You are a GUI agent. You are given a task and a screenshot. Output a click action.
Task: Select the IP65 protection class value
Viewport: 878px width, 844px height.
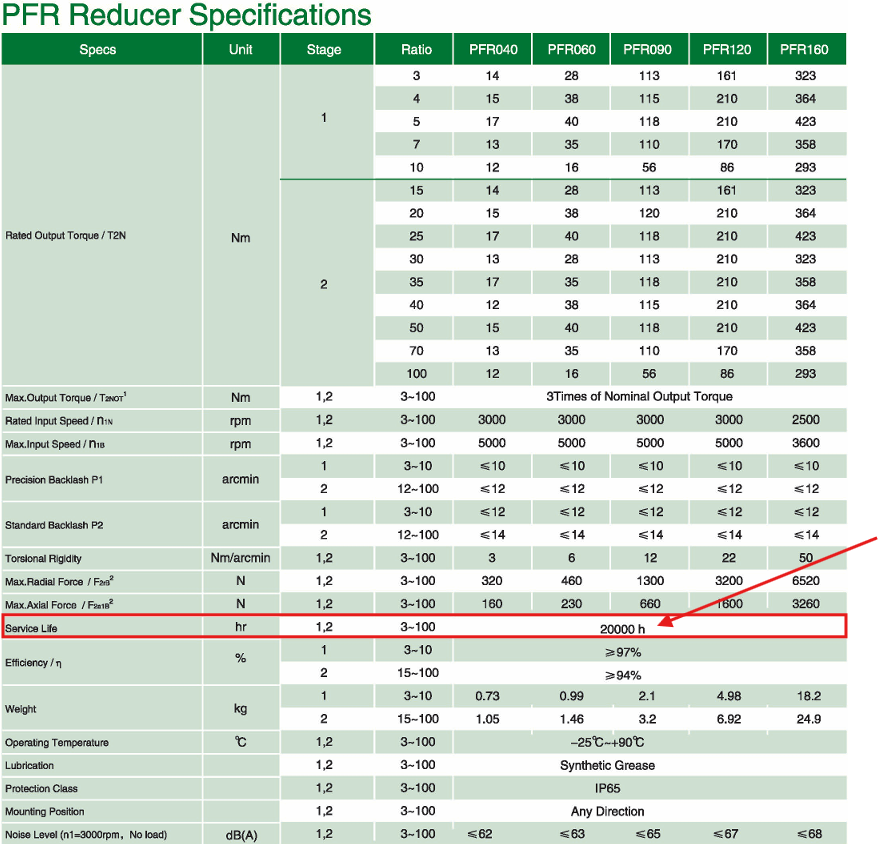point(608,788)
